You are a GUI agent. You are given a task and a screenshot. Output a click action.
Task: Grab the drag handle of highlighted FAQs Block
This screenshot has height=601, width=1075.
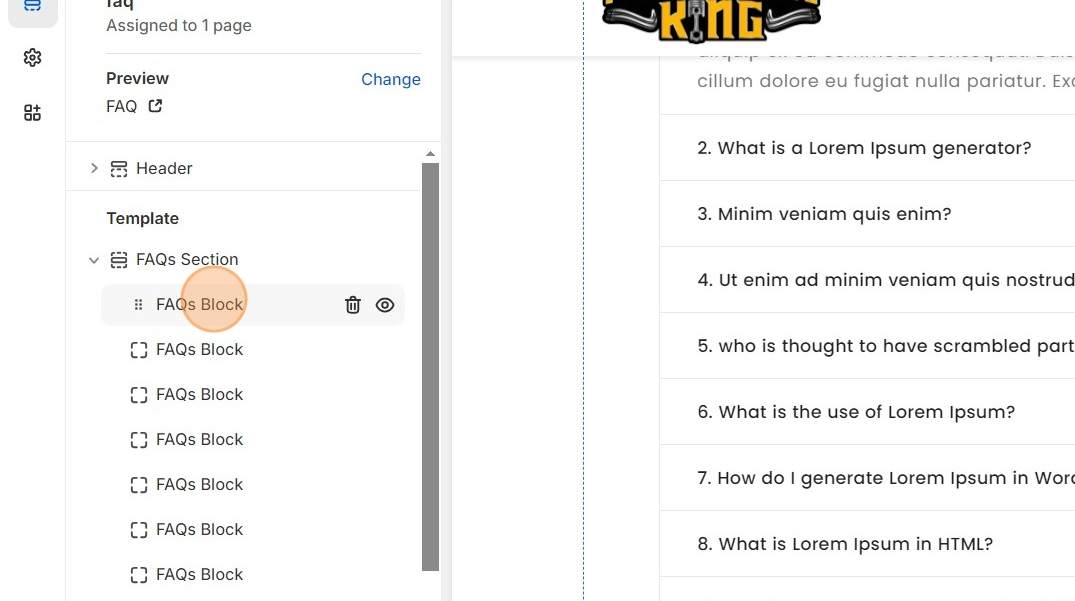click(x=138, y=304)
